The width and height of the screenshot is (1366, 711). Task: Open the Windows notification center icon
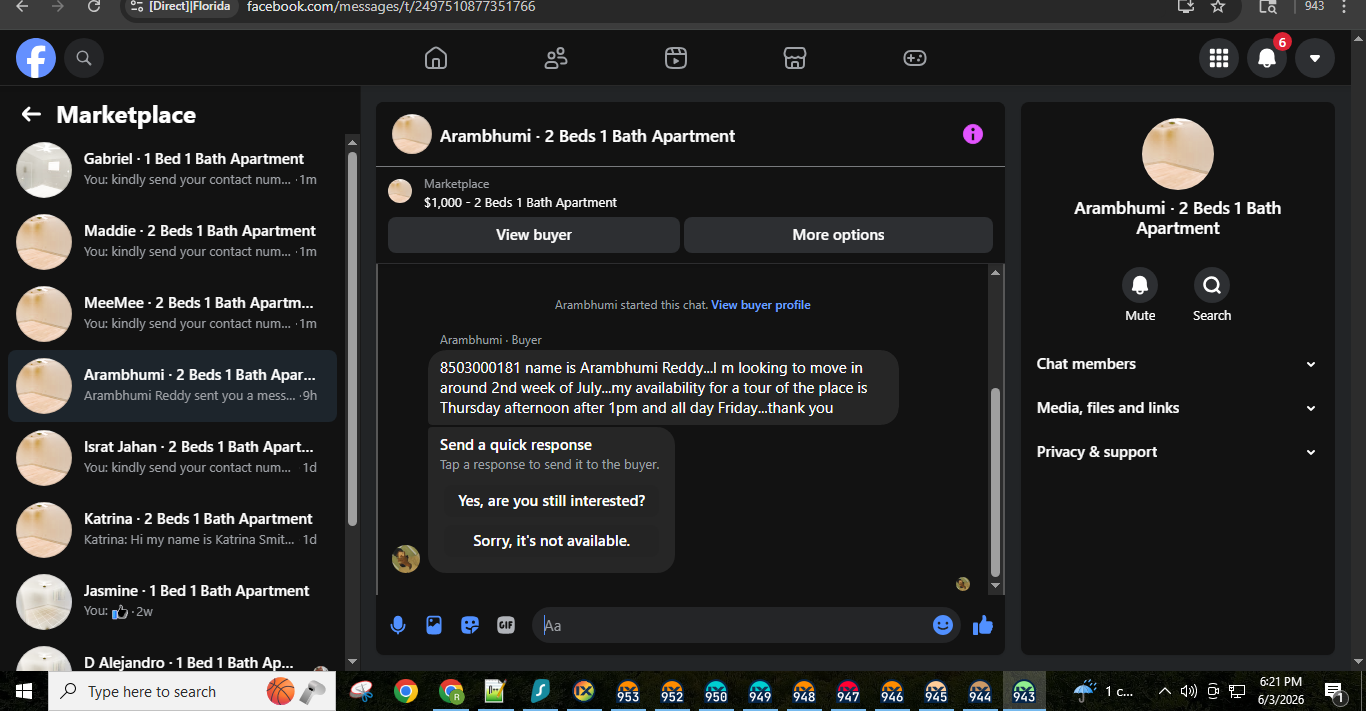pos(1333,691)
